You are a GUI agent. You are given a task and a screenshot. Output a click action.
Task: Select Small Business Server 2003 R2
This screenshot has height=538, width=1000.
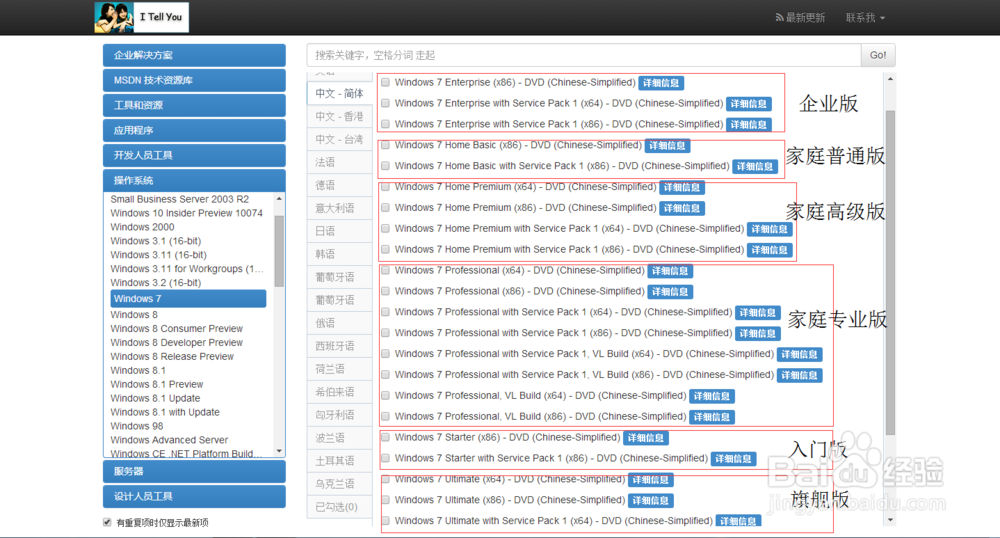[179, 199]
